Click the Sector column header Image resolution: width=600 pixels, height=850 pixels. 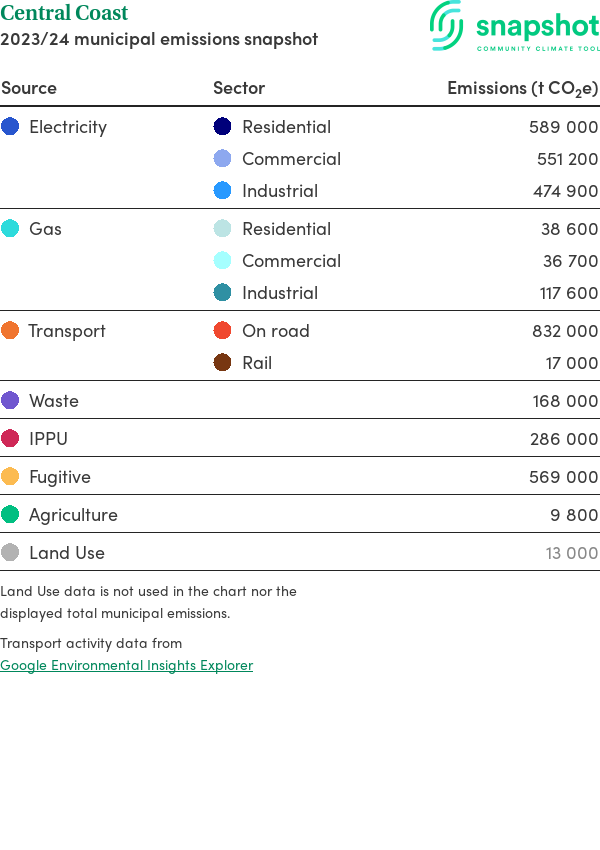239,88
